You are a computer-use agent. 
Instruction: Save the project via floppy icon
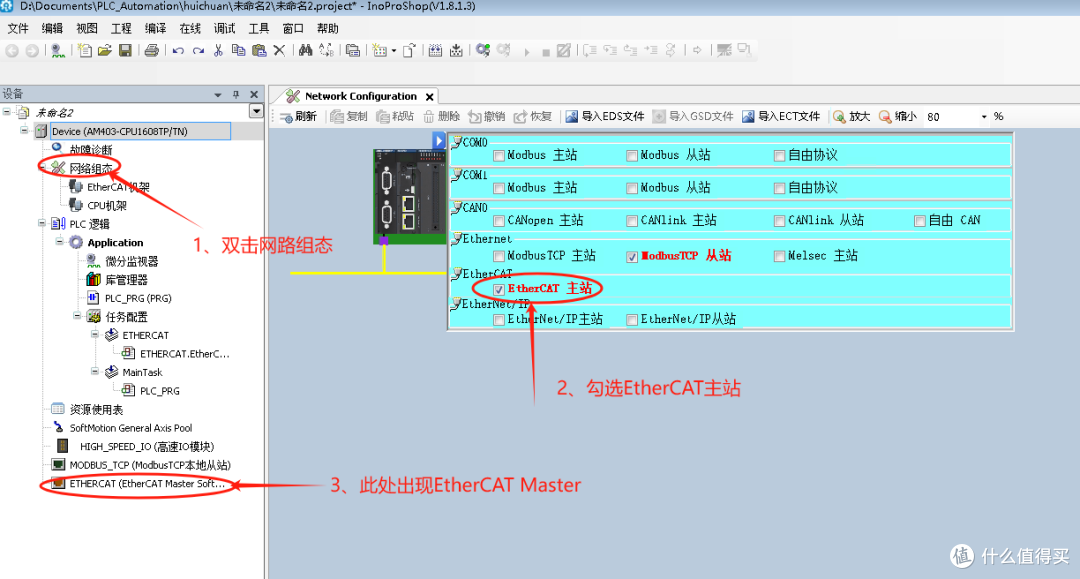click(125, 50)
